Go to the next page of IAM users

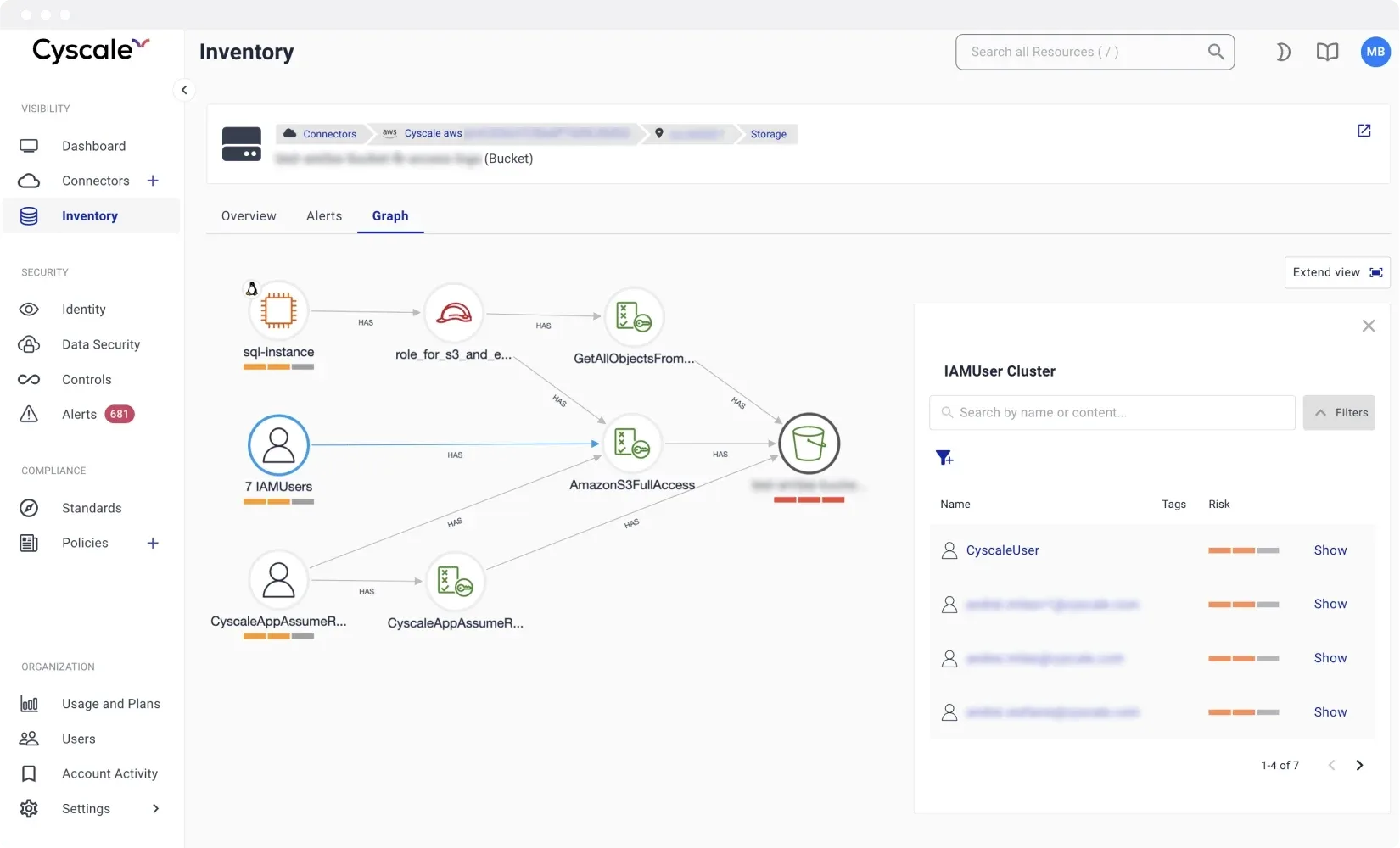tap(1360, 764)
